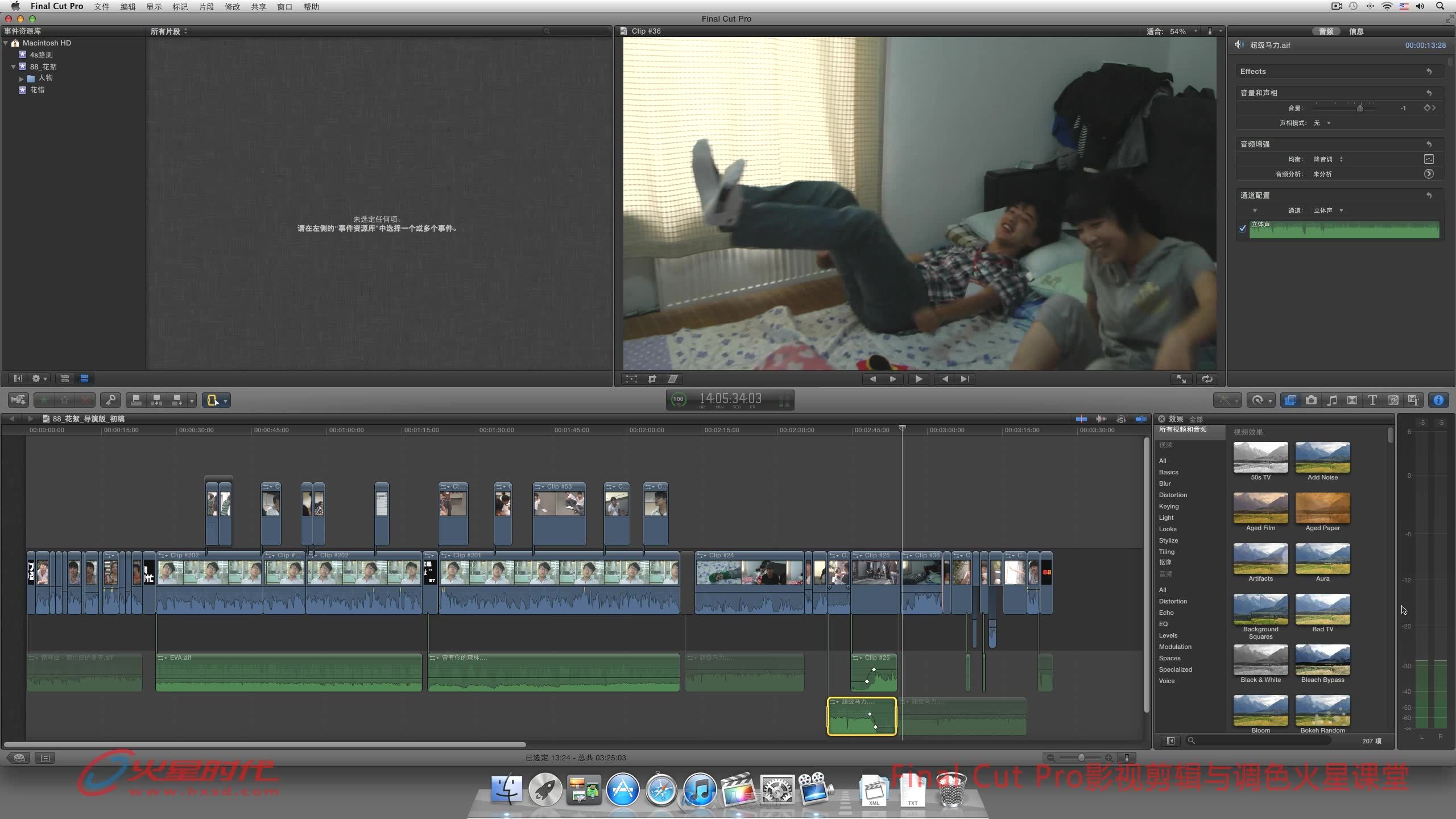The width and height of the screenshot is (1456, 819).
Task: Uncheck the 立体声 channel checkbox
Action: click(x=1242, y=229)
